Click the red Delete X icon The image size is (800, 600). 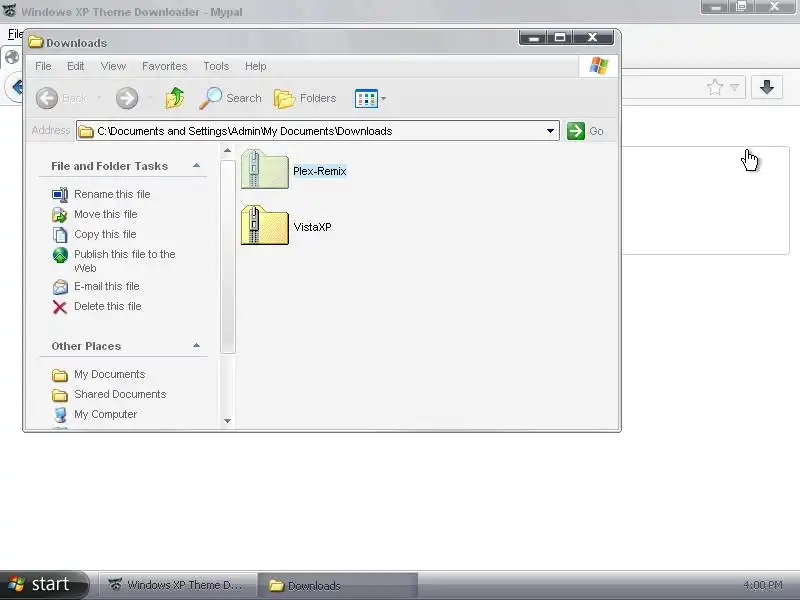[60, 307]
